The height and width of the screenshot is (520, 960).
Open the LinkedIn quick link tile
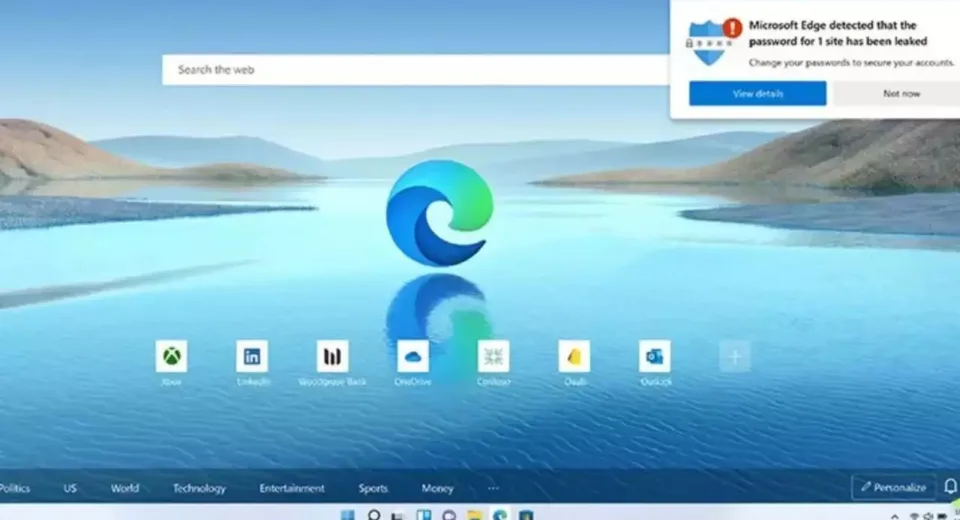(252, 357)
